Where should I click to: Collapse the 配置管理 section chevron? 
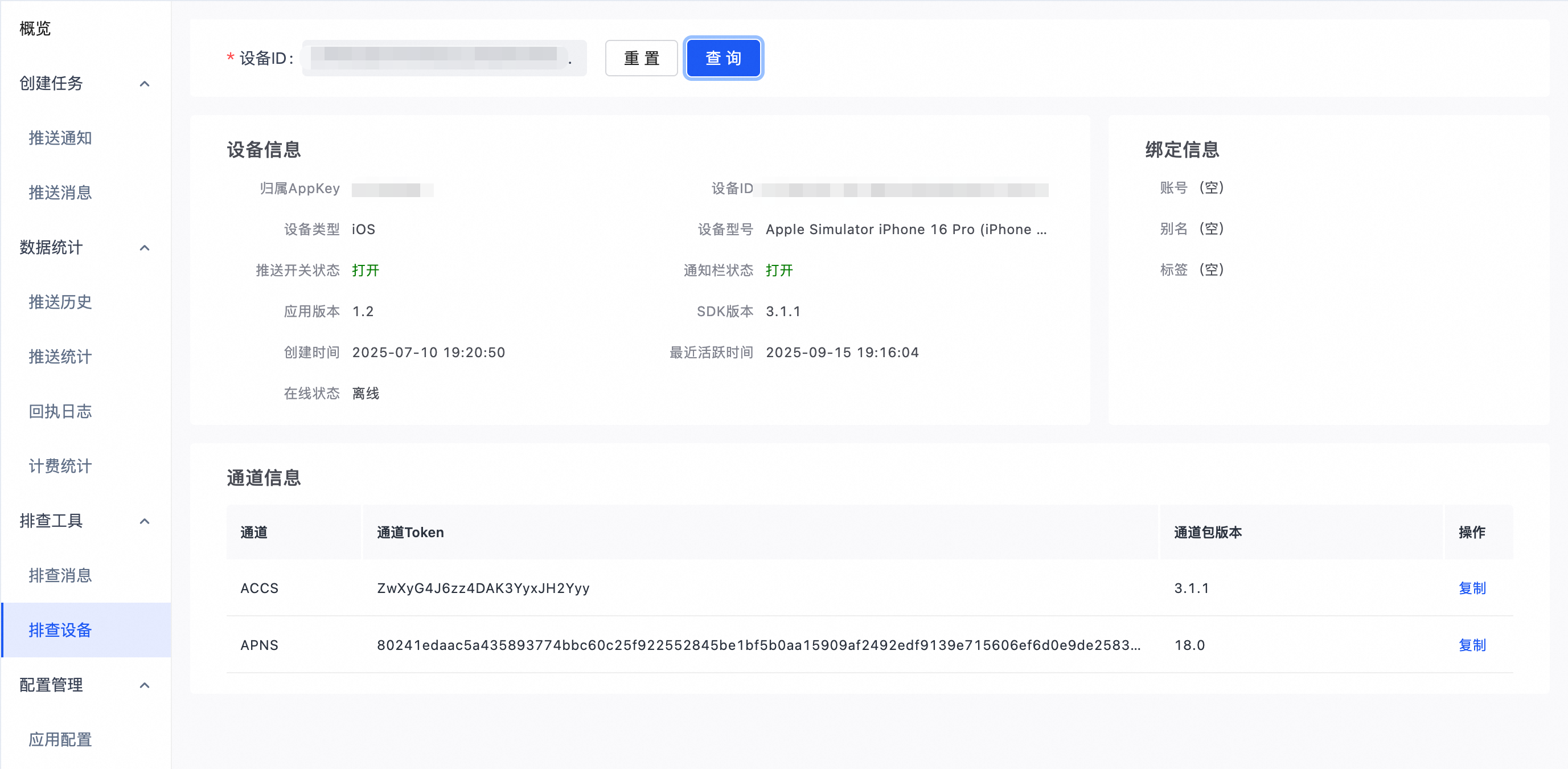(x=144, y=686)
